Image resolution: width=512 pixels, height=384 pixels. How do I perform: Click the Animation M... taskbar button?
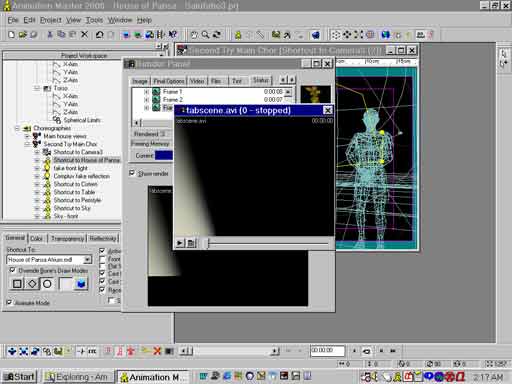[153, 377]
